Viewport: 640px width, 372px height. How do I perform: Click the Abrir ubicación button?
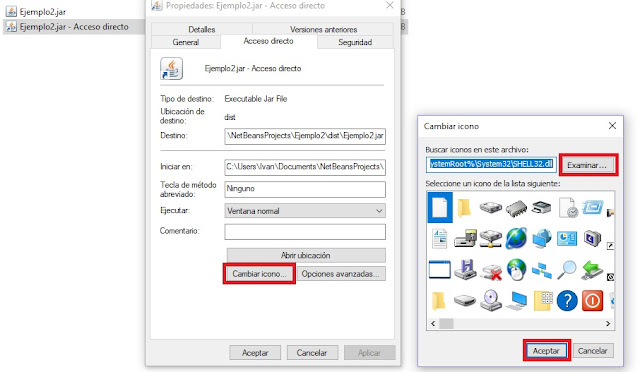click(306, 255)
